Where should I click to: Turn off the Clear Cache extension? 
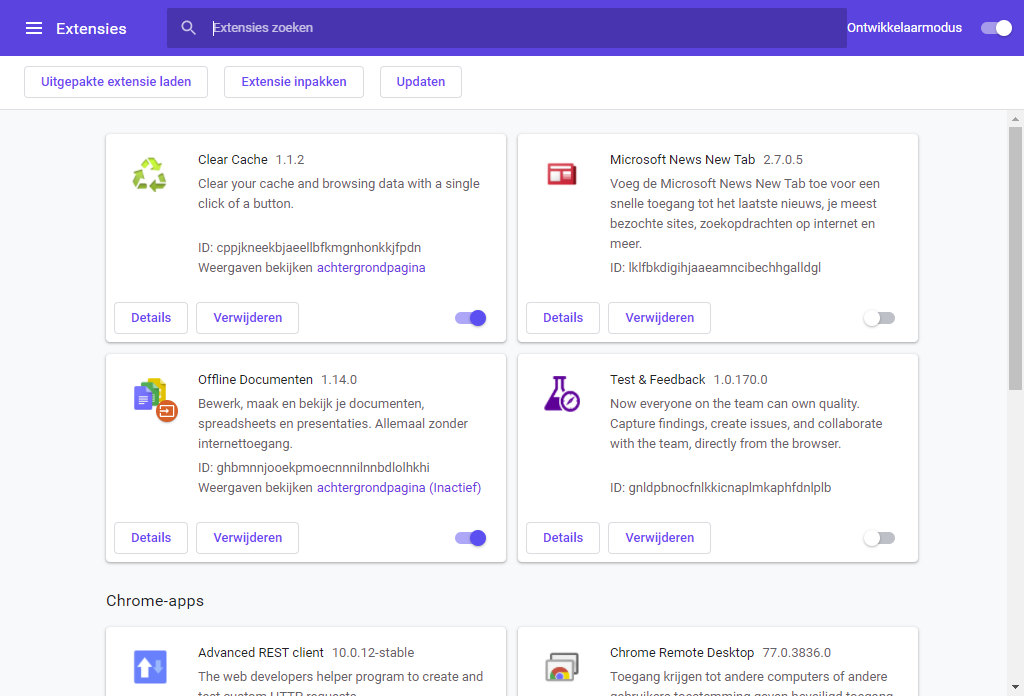471,318
